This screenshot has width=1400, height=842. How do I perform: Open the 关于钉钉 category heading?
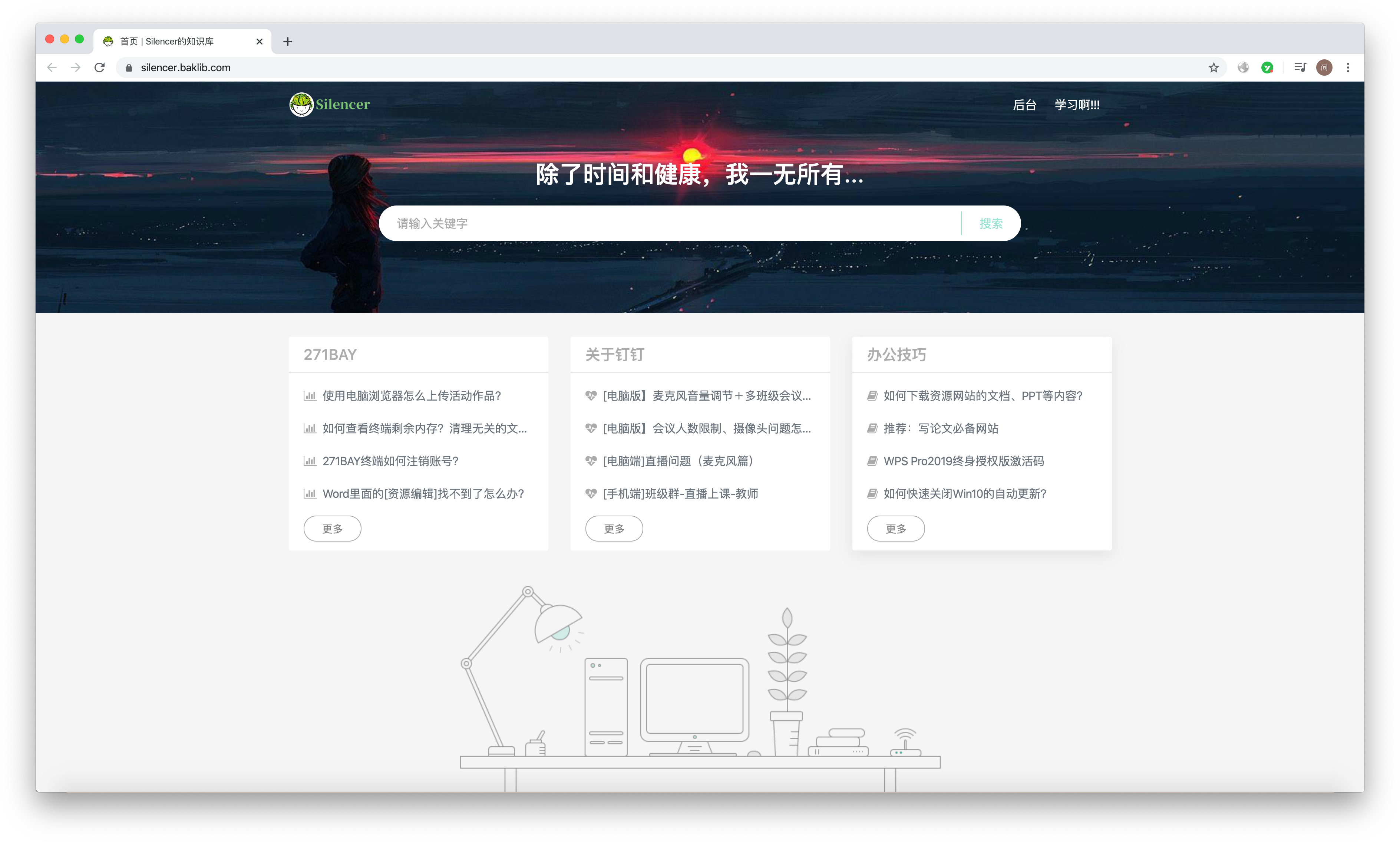click(615, 355)
